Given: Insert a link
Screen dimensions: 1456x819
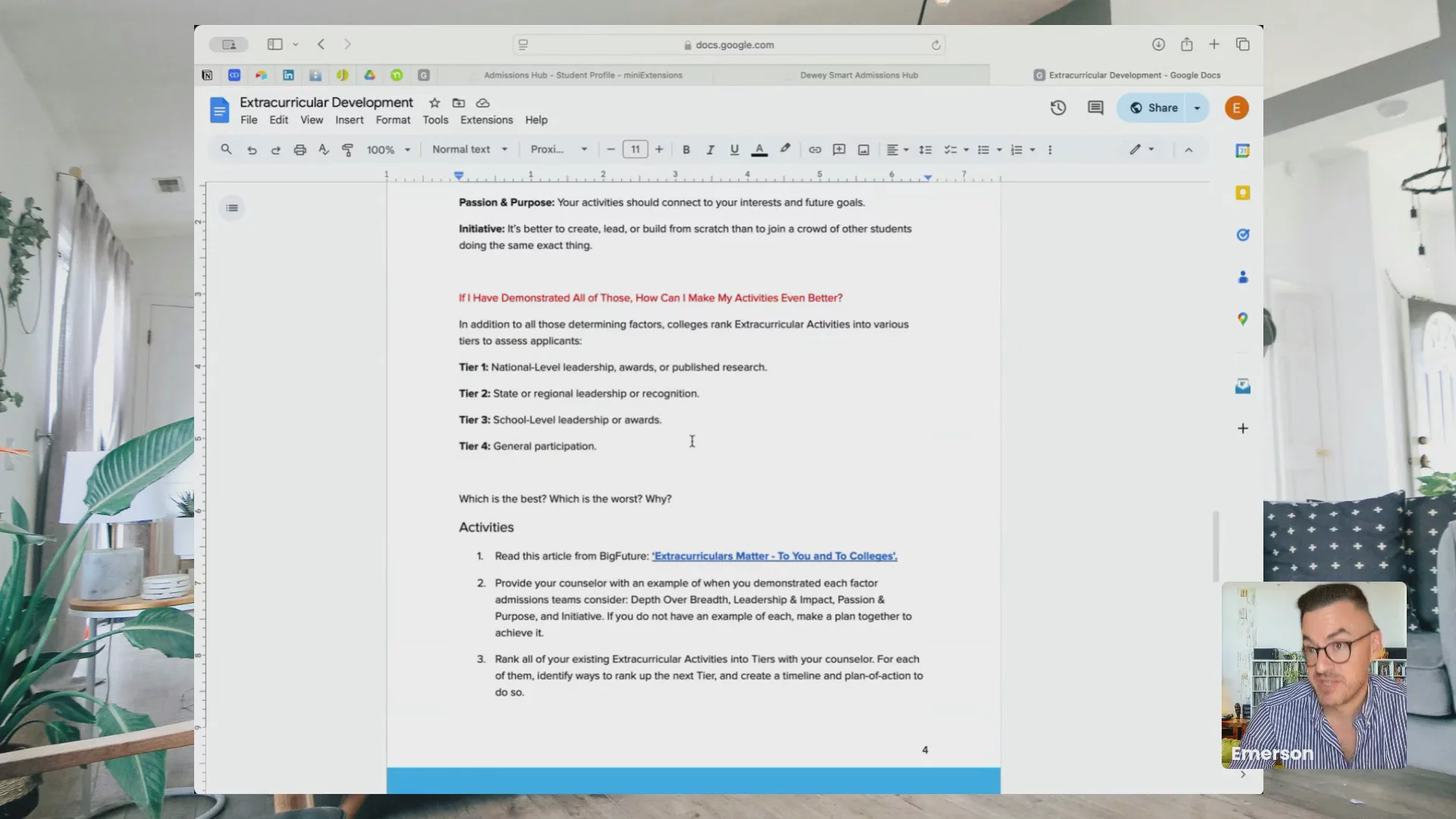Looking at the screenshot, I should point(814,150).
